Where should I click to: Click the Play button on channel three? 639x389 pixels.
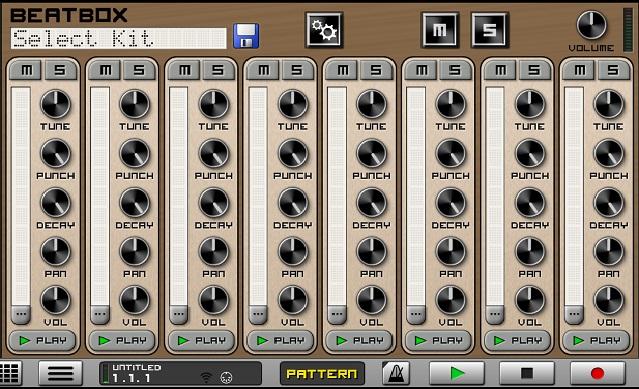tap(201, 341)
